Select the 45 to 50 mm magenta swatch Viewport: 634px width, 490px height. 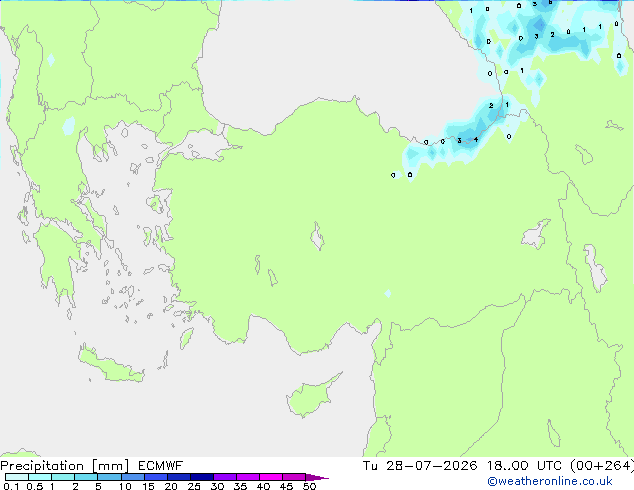tap(294, 477)
